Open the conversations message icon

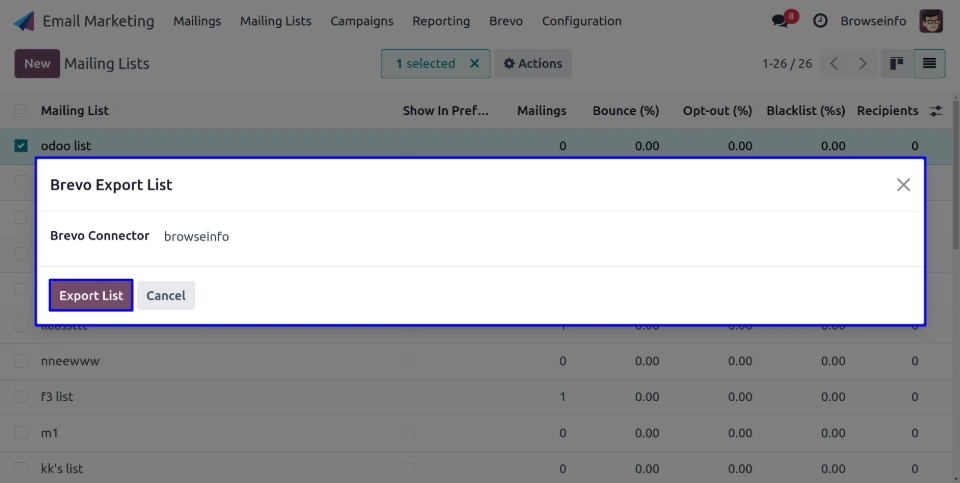(x=781, y=21)
